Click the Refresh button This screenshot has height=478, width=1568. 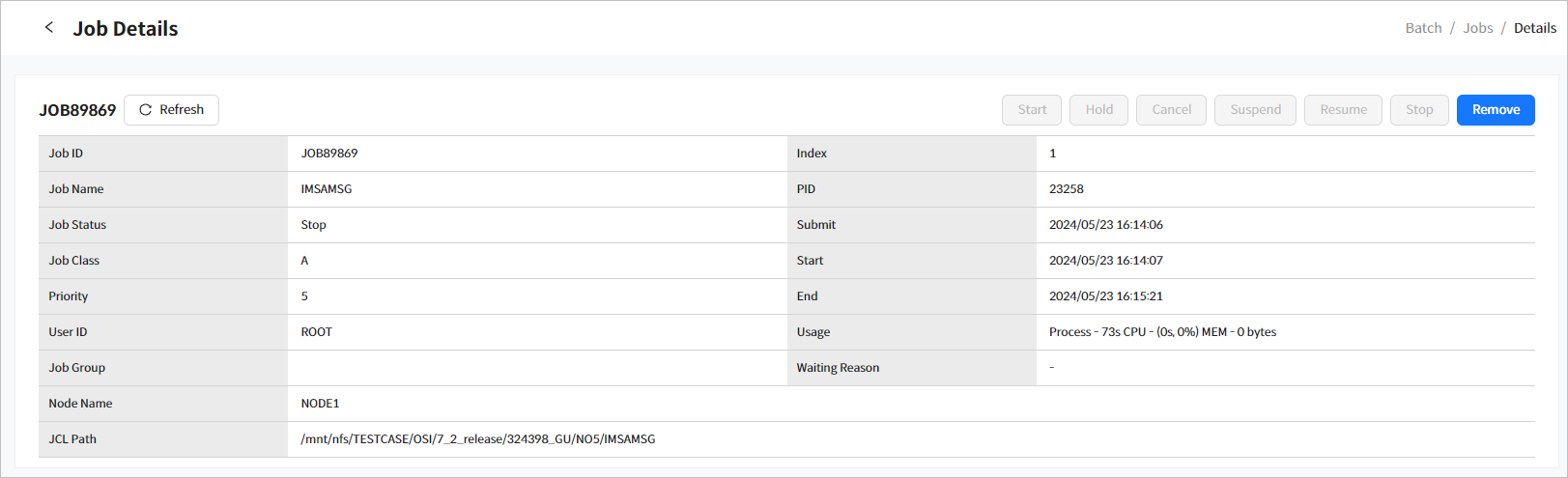172,110
